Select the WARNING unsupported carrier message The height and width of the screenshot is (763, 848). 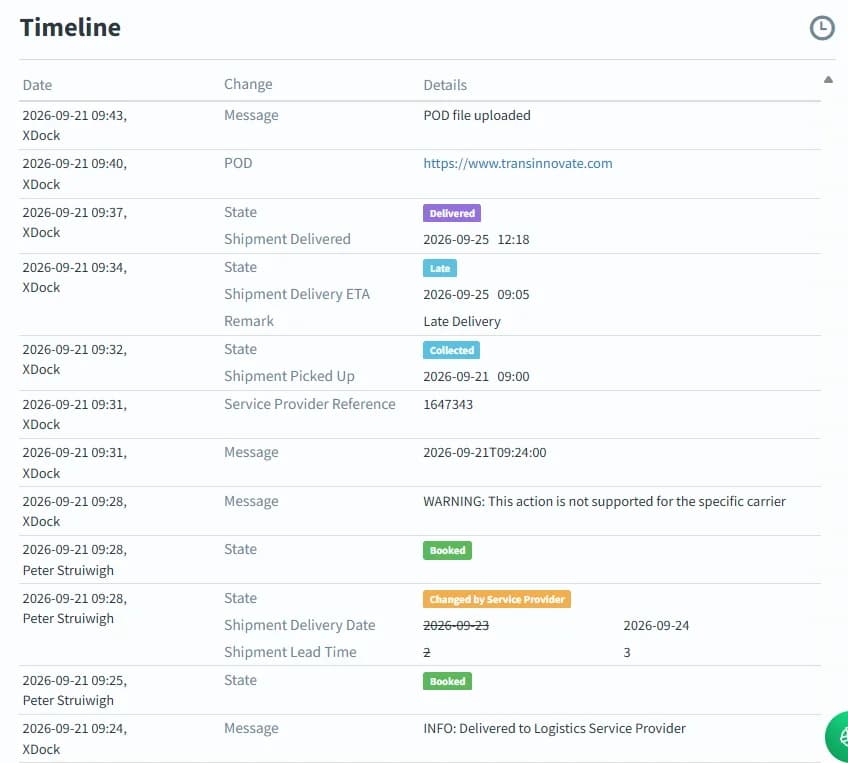(x=604, y=501)
